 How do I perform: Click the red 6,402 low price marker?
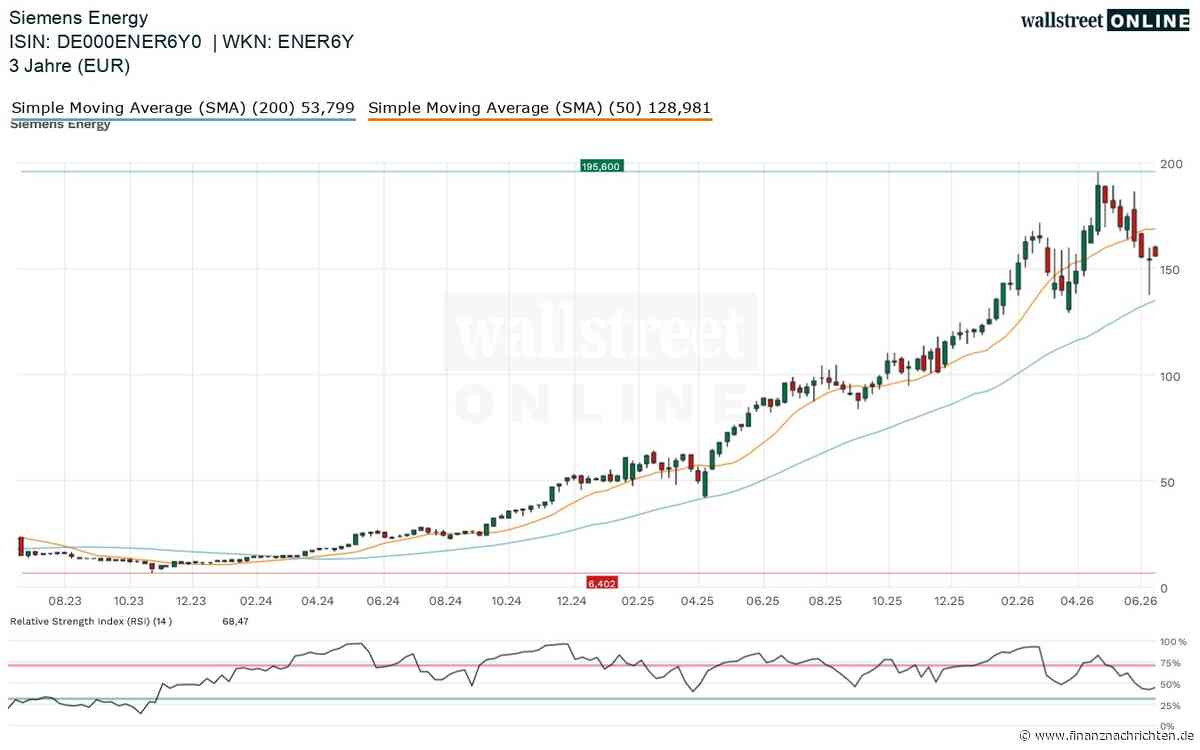point(602,582)
